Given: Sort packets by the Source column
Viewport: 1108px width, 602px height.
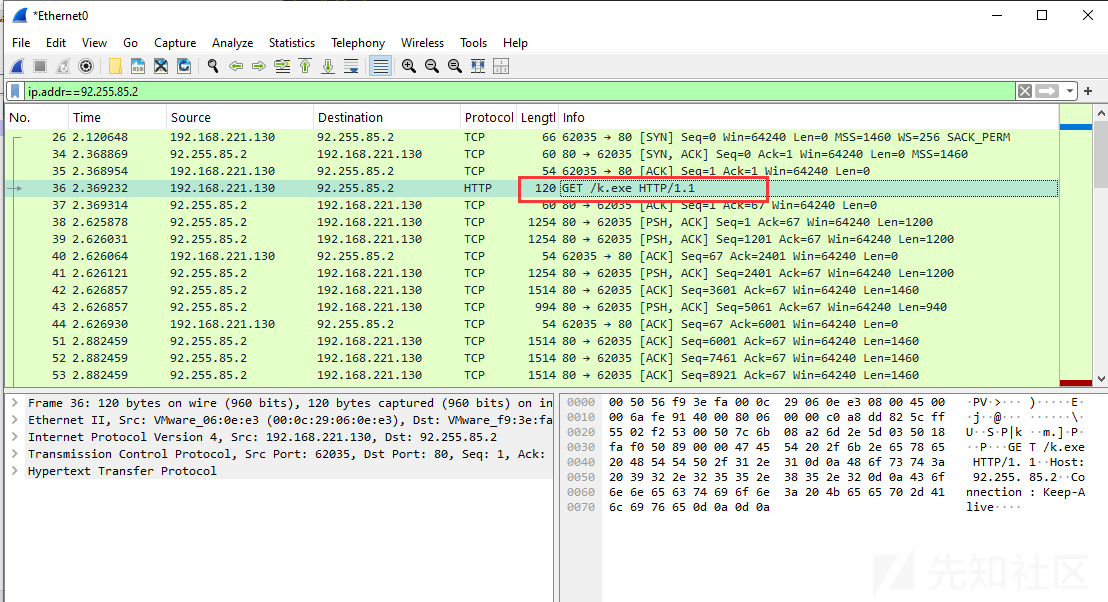Looking at the screenshot, I should (240, 117).
